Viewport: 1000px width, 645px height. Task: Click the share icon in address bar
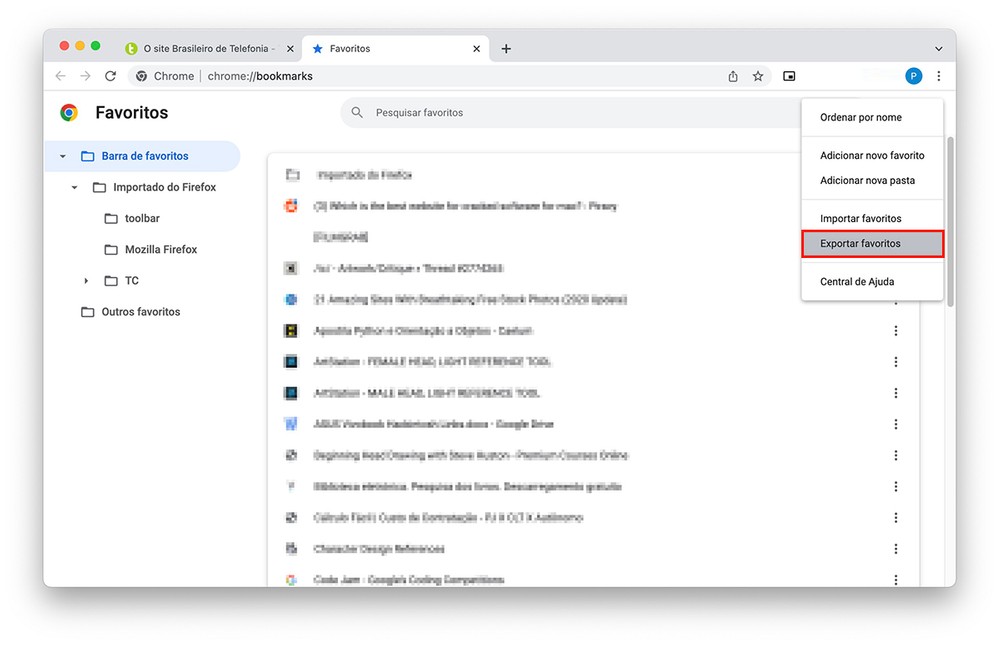tap(733, 76)
